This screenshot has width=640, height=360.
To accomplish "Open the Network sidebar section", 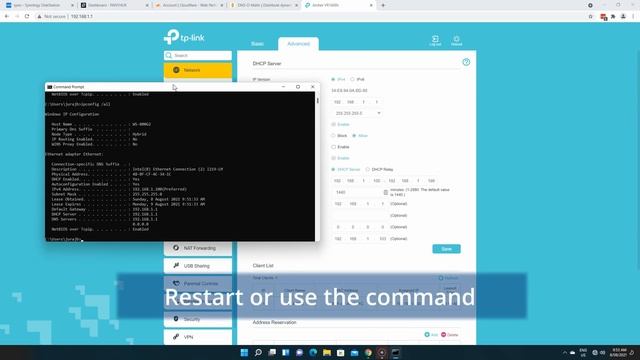I will [198, 70].
